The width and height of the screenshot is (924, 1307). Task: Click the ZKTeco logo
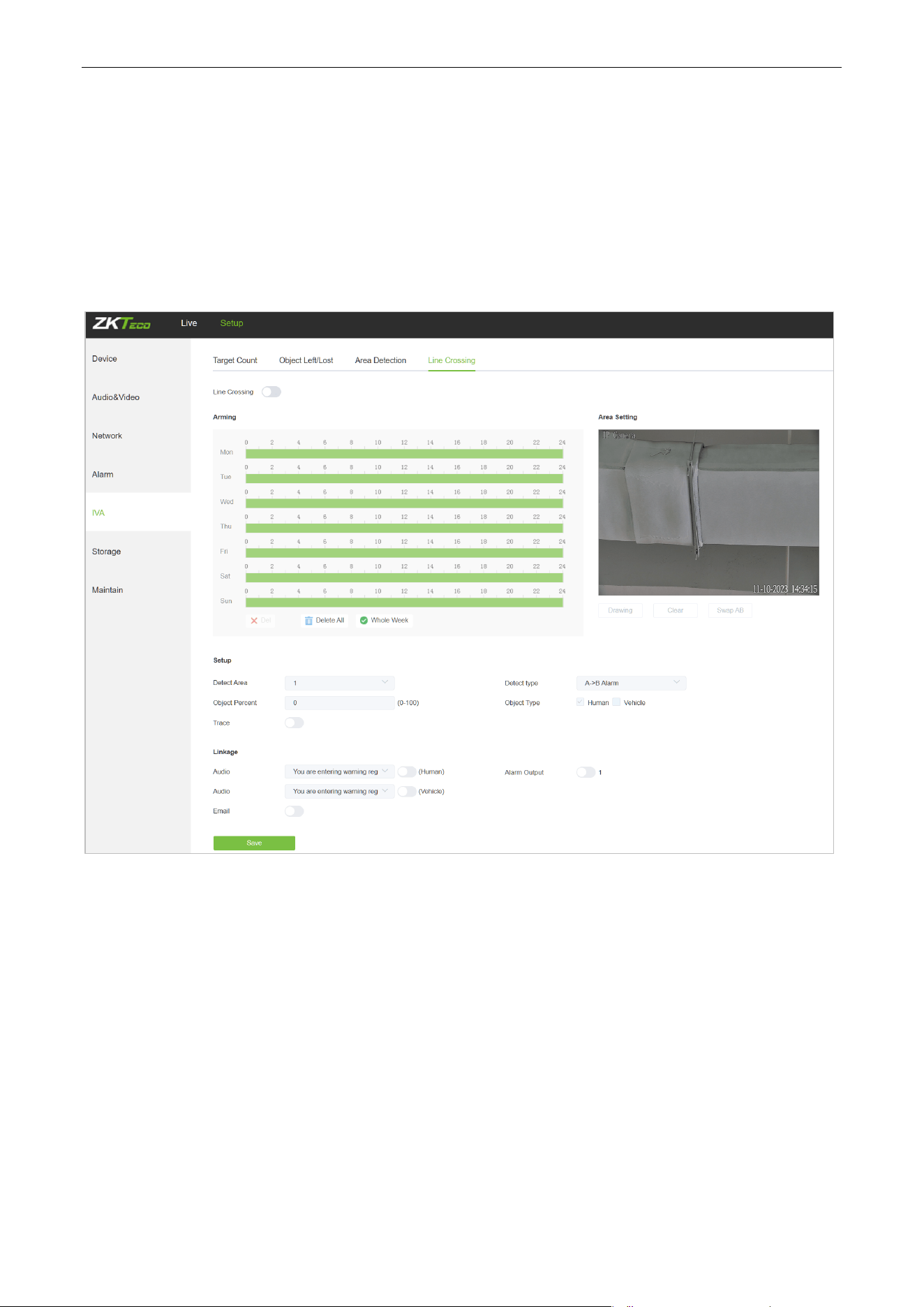pyautogui.click(x=121, y=323)
